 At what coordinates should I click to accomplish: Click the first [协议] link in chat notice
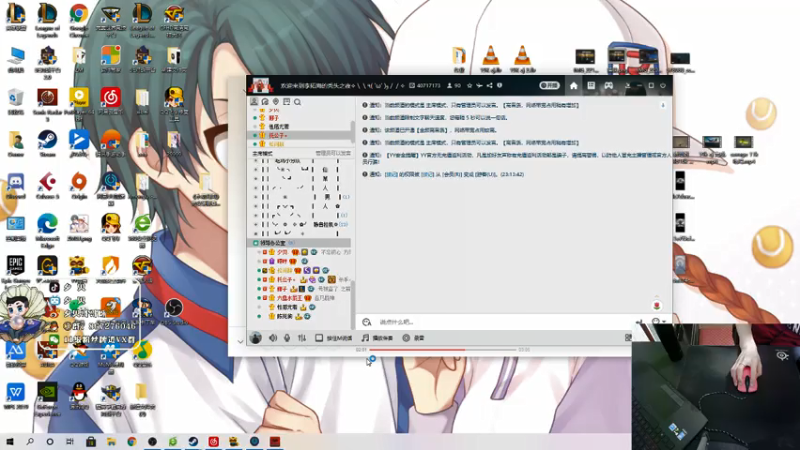click(391, 174)
